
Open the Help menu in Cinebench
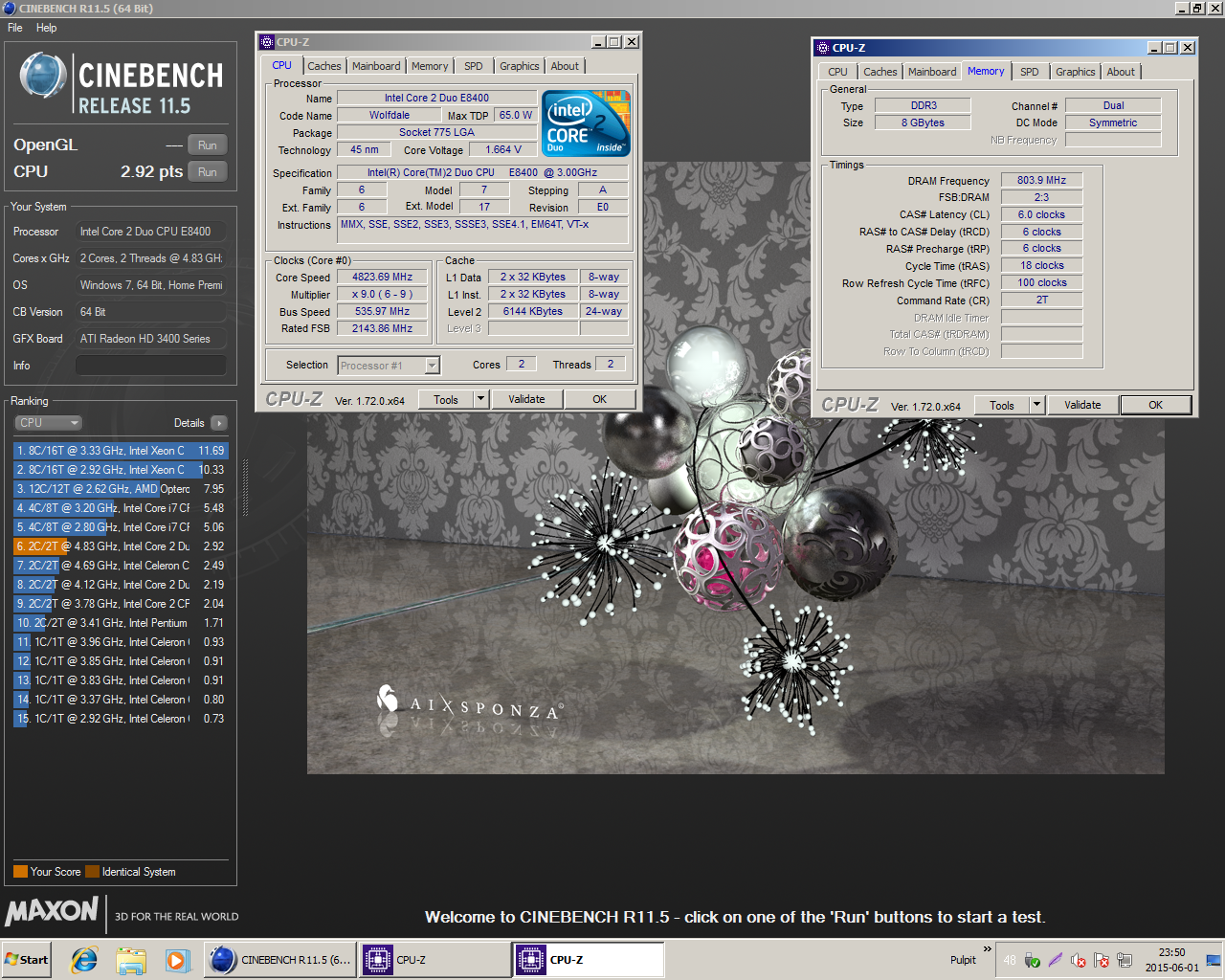click(47, 28)
